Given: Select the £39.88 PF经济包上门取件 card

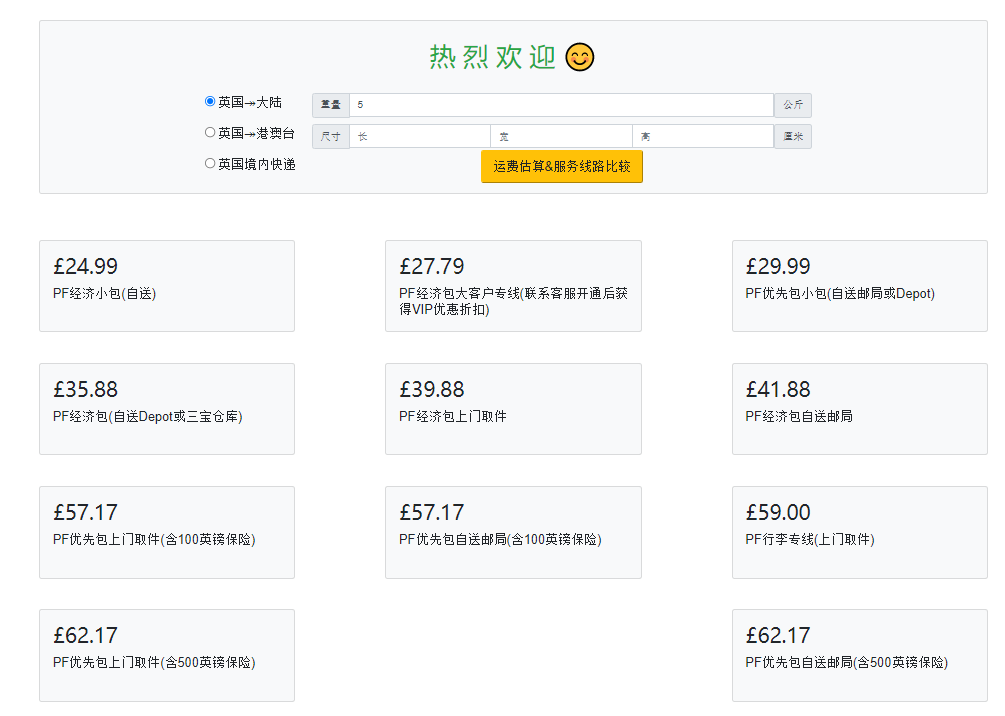Looking at the screenshot, I should click(x=513, y=408).
